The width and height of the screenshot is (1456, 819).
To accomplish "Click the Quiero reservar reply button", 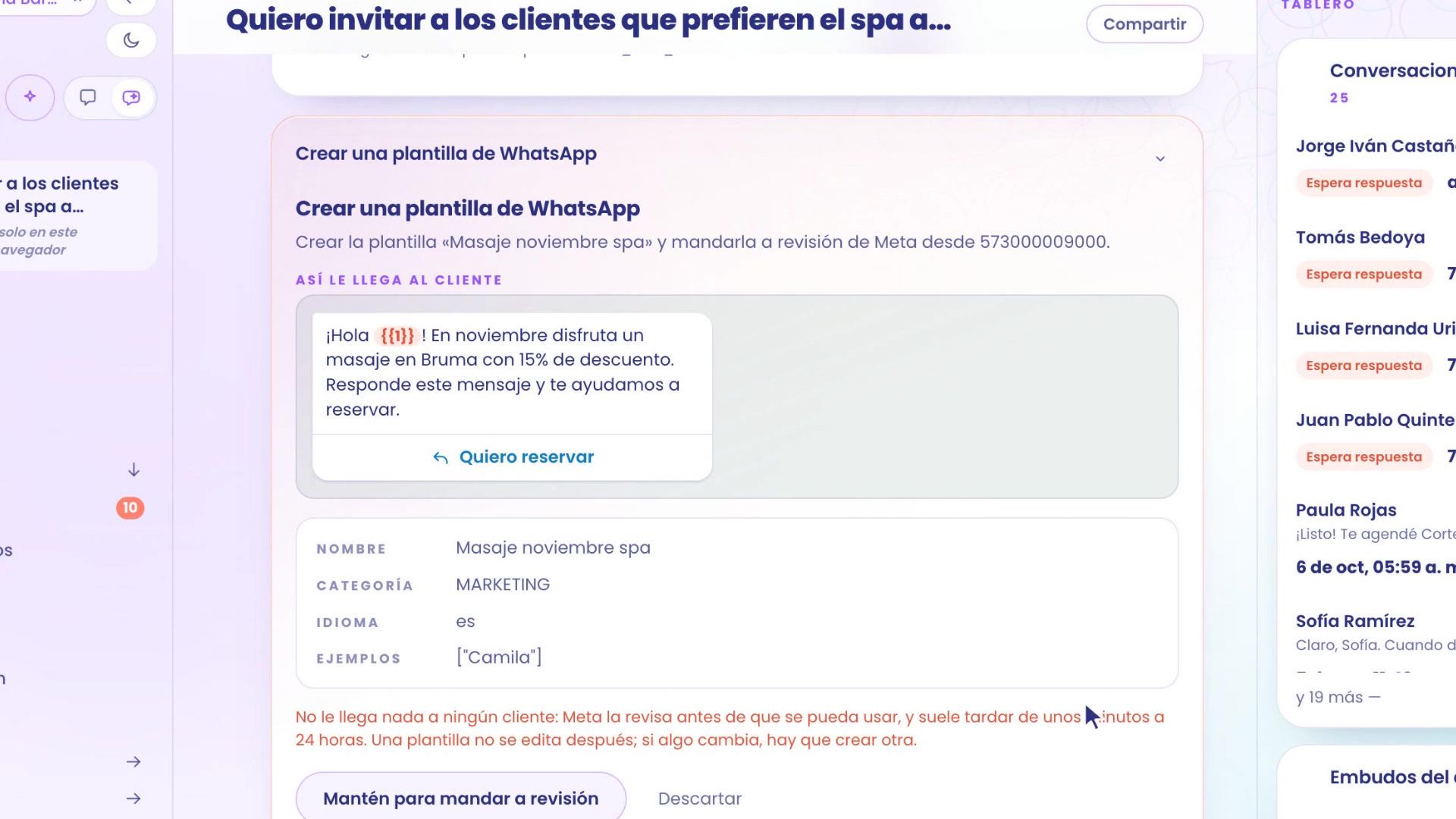I will [512, 457].
